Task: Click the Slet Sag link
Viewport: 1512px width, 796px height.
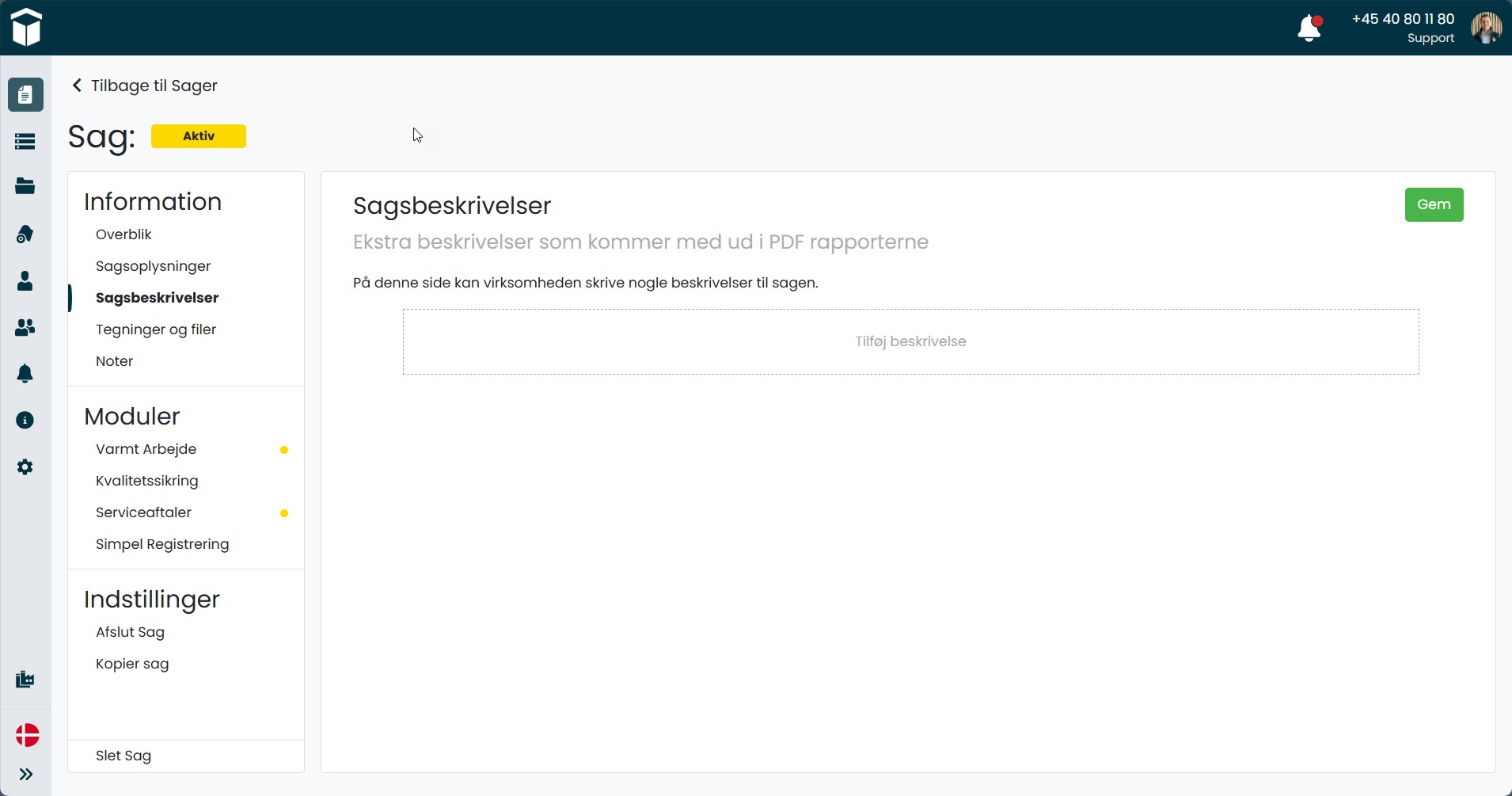Action: click(123, 755)
